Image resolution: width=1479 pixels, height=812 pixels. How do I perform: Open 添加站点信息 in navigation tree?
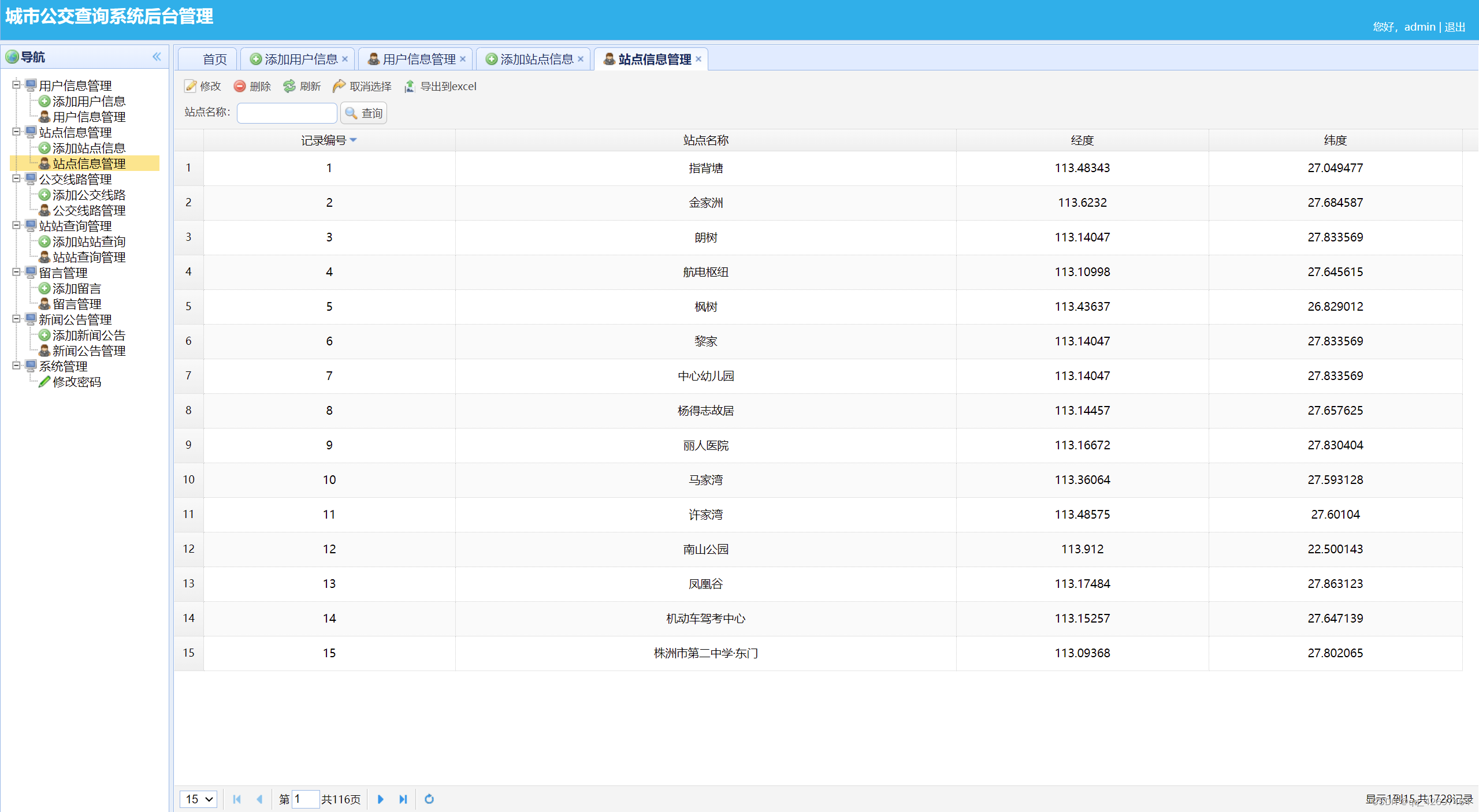coord(88,148)
